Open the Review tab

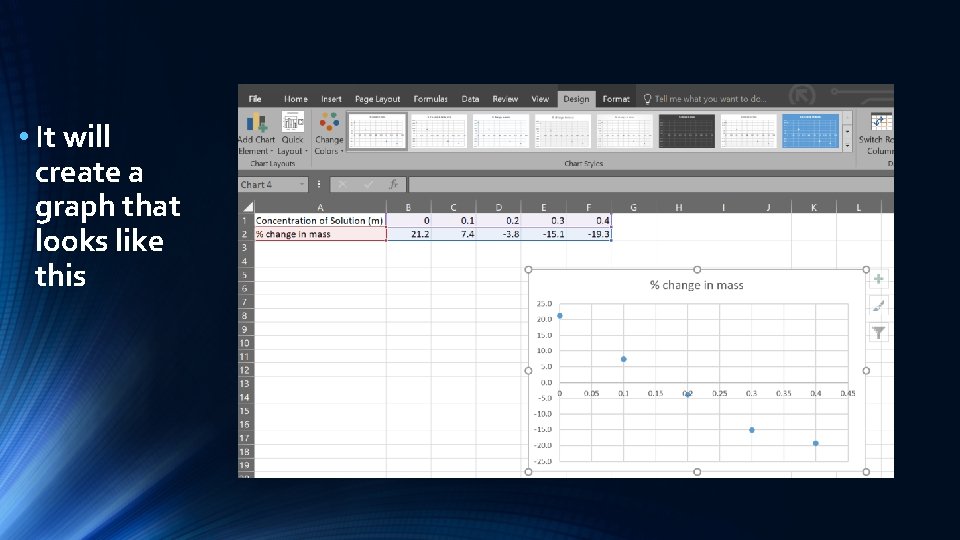tap(505, 99)
